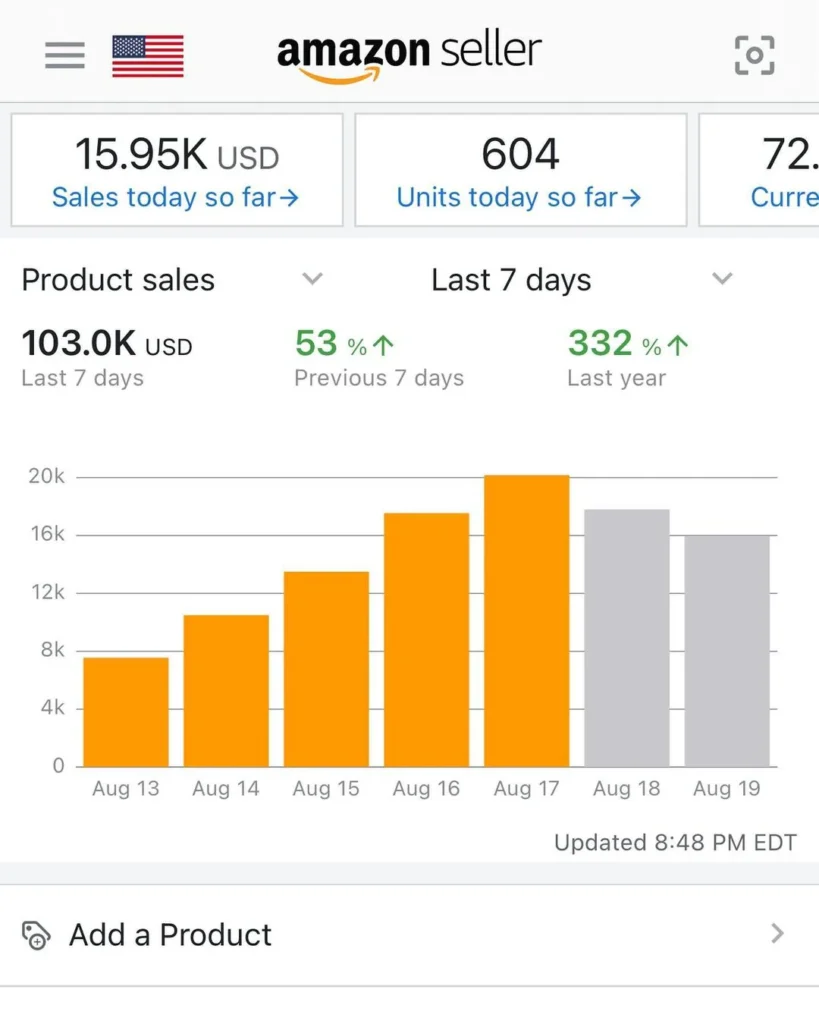
Task: Select the gray Aug 19 bar
Action: click(727, 651)
